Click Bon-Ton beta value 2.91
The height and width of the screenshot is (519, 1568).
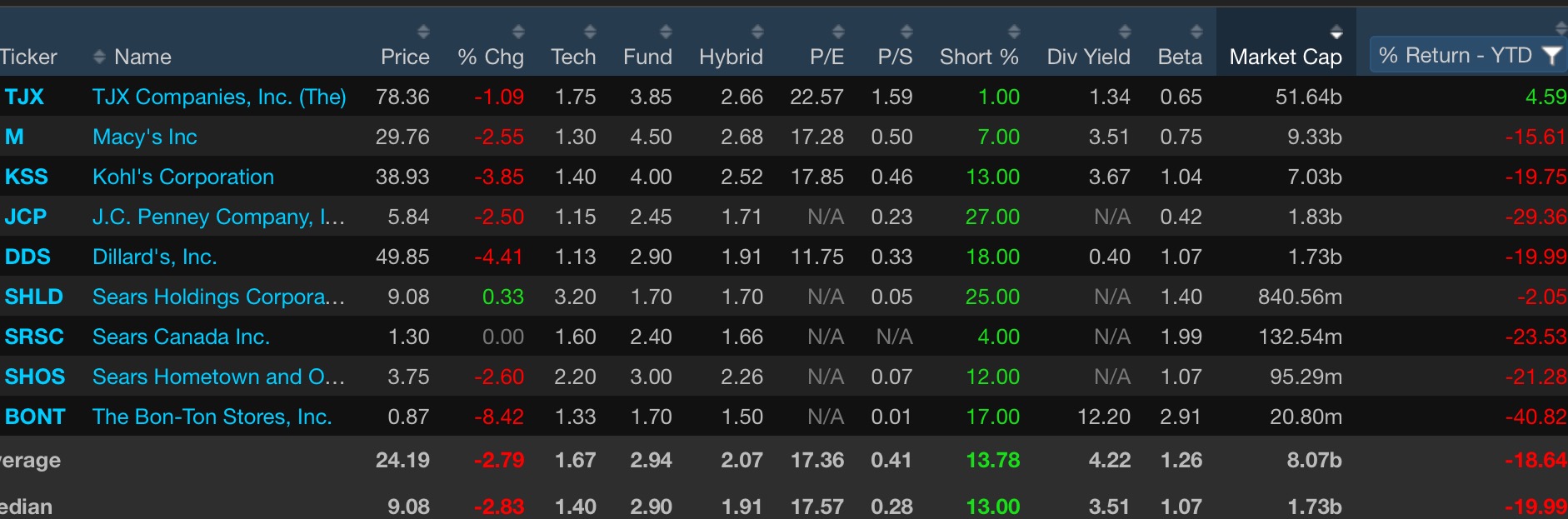coord(1181,417)
